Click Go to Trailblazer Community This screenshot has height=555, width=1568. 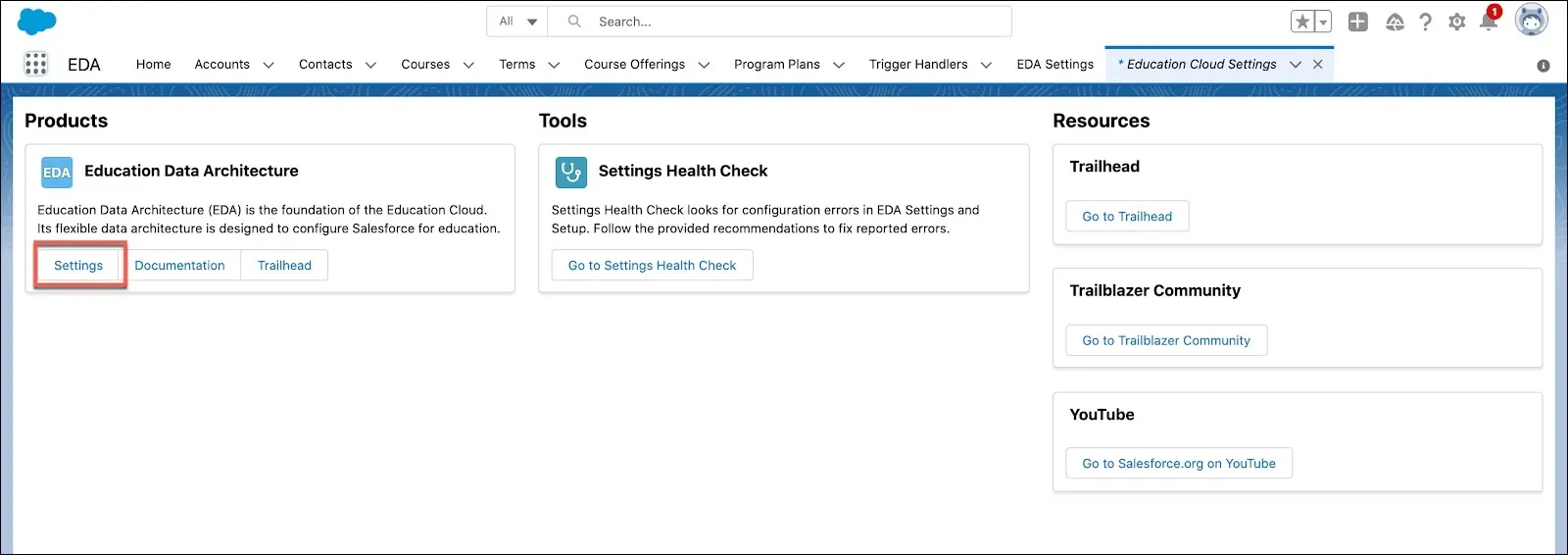(1166, 340)
